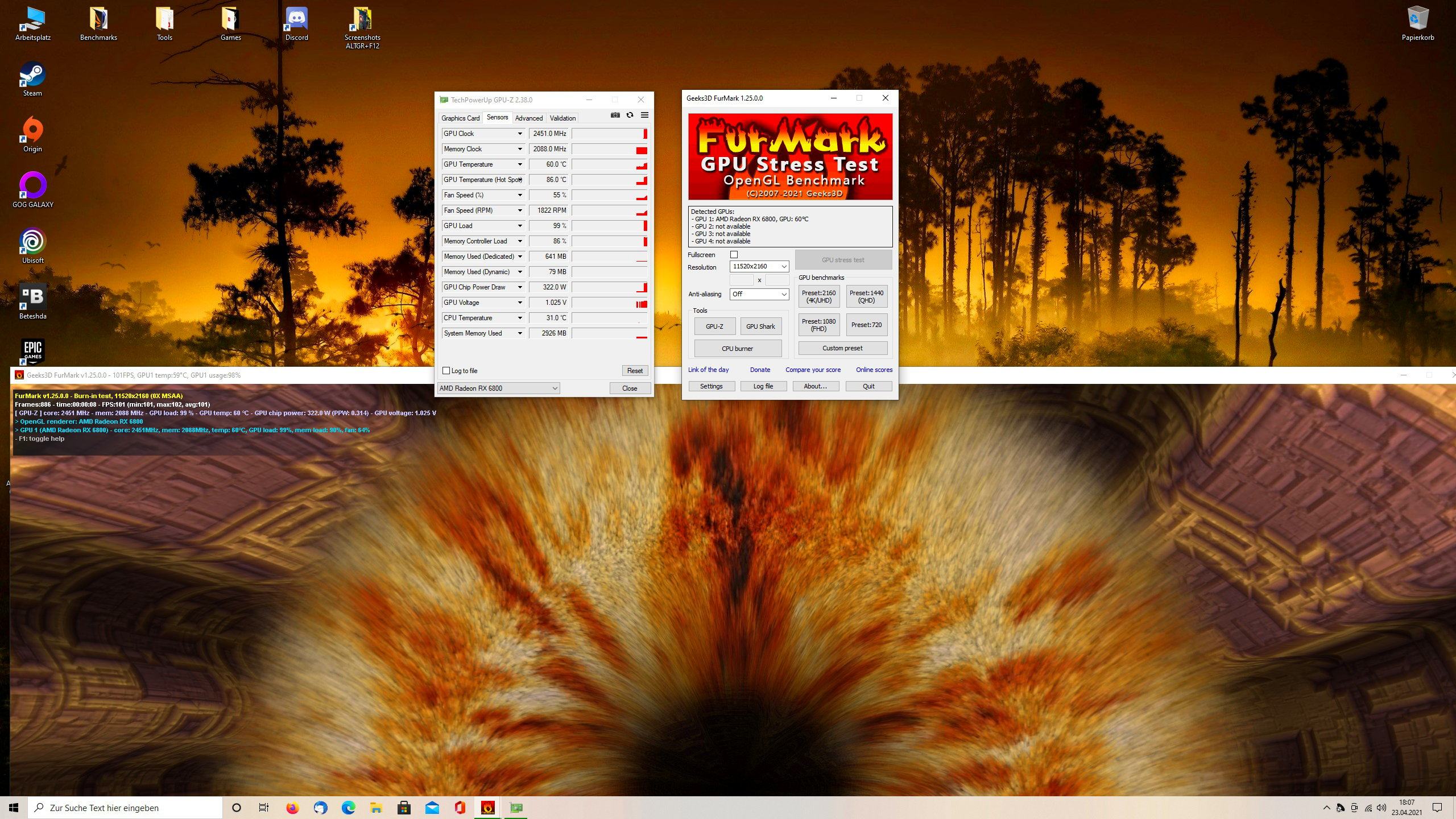This screenshot has height=819, width=1456.
Task: Switch to the Validation tab
Action: [x=562, y=118]
